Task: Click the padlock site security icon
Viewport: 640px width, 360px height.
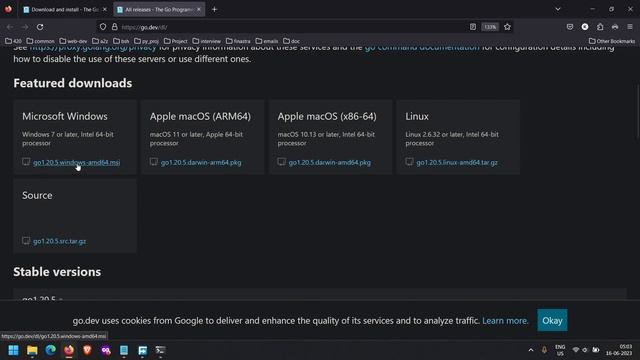Action: (x=115, y=27)
